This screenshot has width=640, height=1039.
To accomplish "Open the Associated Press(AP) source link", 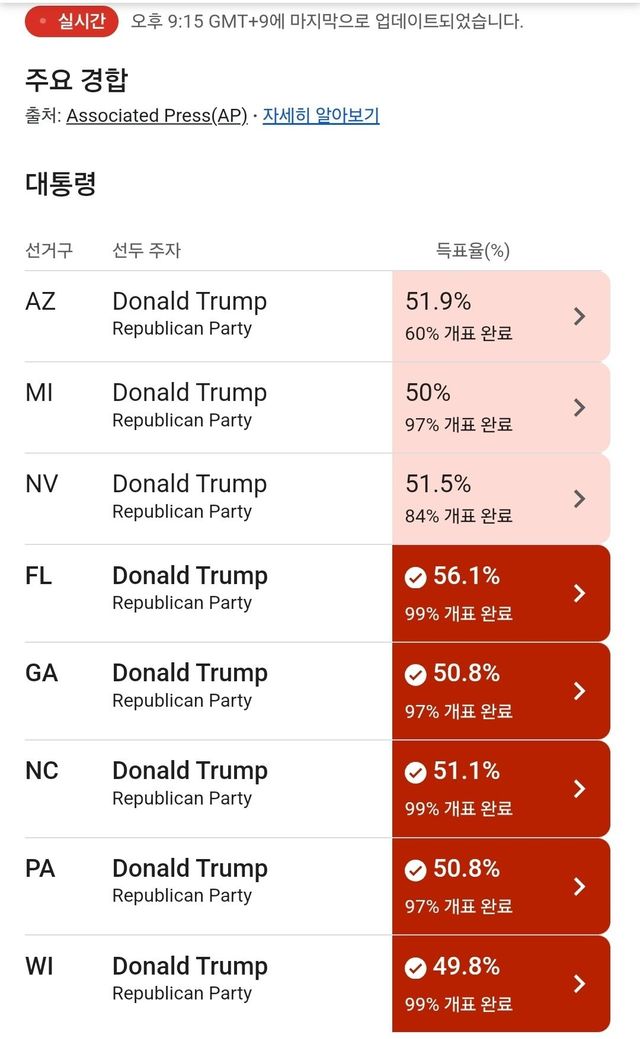I will tap(157, 116).
